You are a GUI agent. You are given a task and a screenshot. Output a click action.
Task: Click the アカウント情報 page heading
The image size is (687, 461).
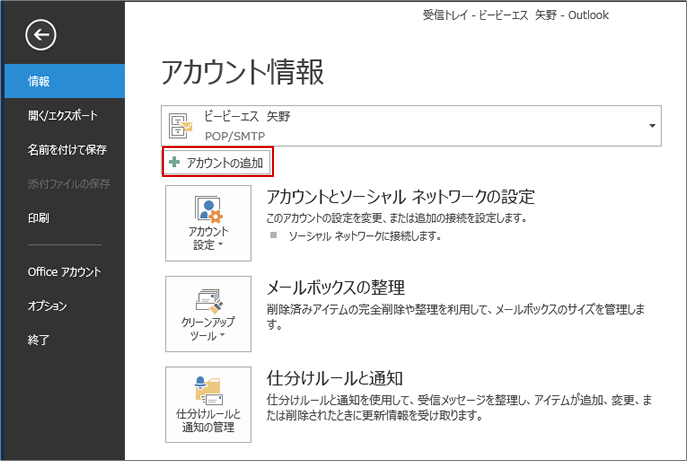243,72
